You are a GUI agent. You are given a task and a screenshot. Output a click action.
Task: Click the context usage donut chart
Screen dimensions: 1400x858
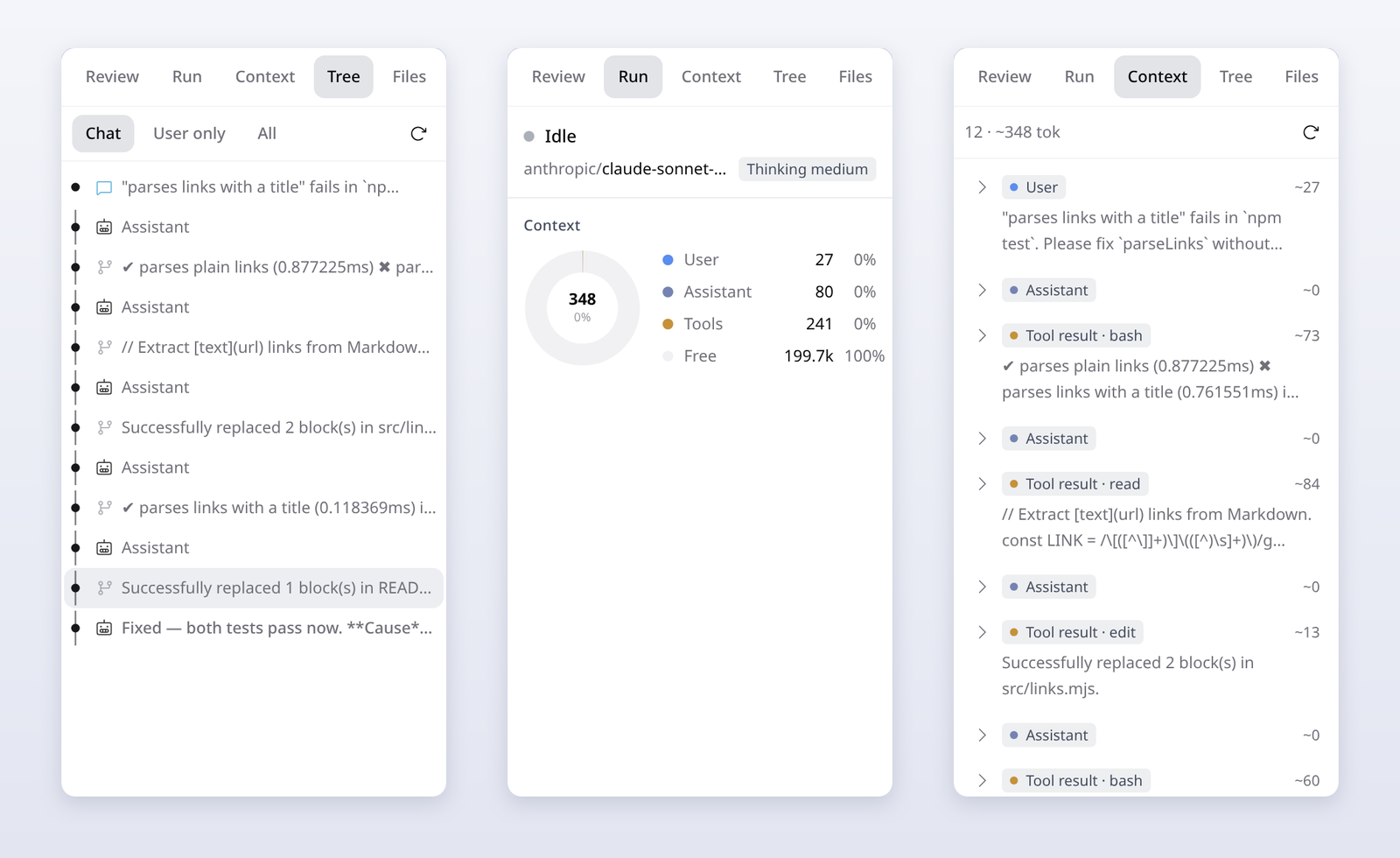point(582,307)
